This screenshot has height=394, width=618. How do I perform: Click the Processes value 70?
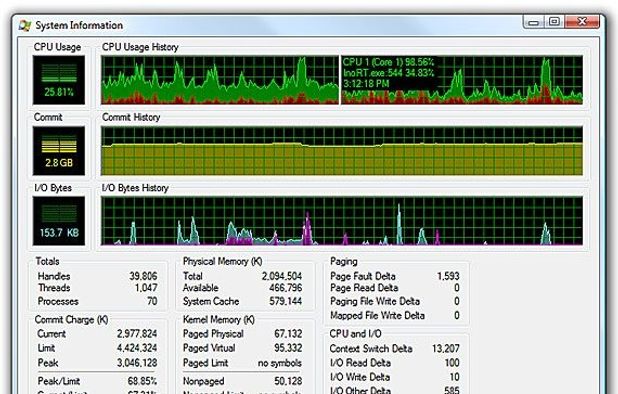point(153,301)
